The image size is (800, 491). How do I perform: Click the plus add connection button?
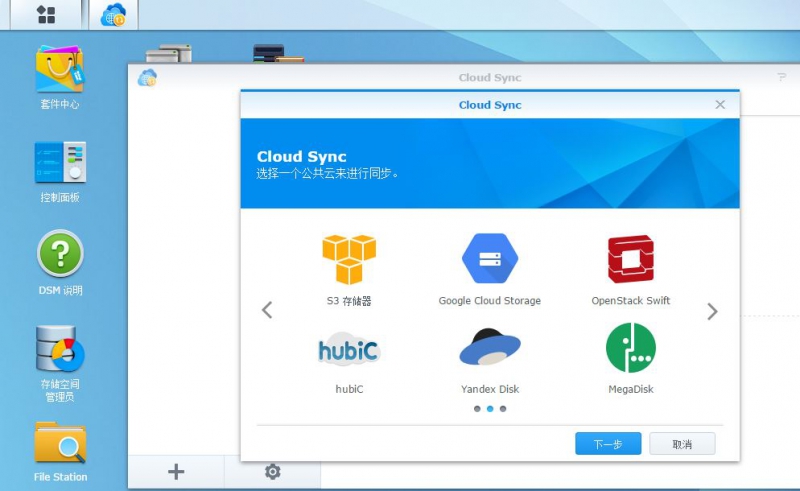click(x=176, y=472)
